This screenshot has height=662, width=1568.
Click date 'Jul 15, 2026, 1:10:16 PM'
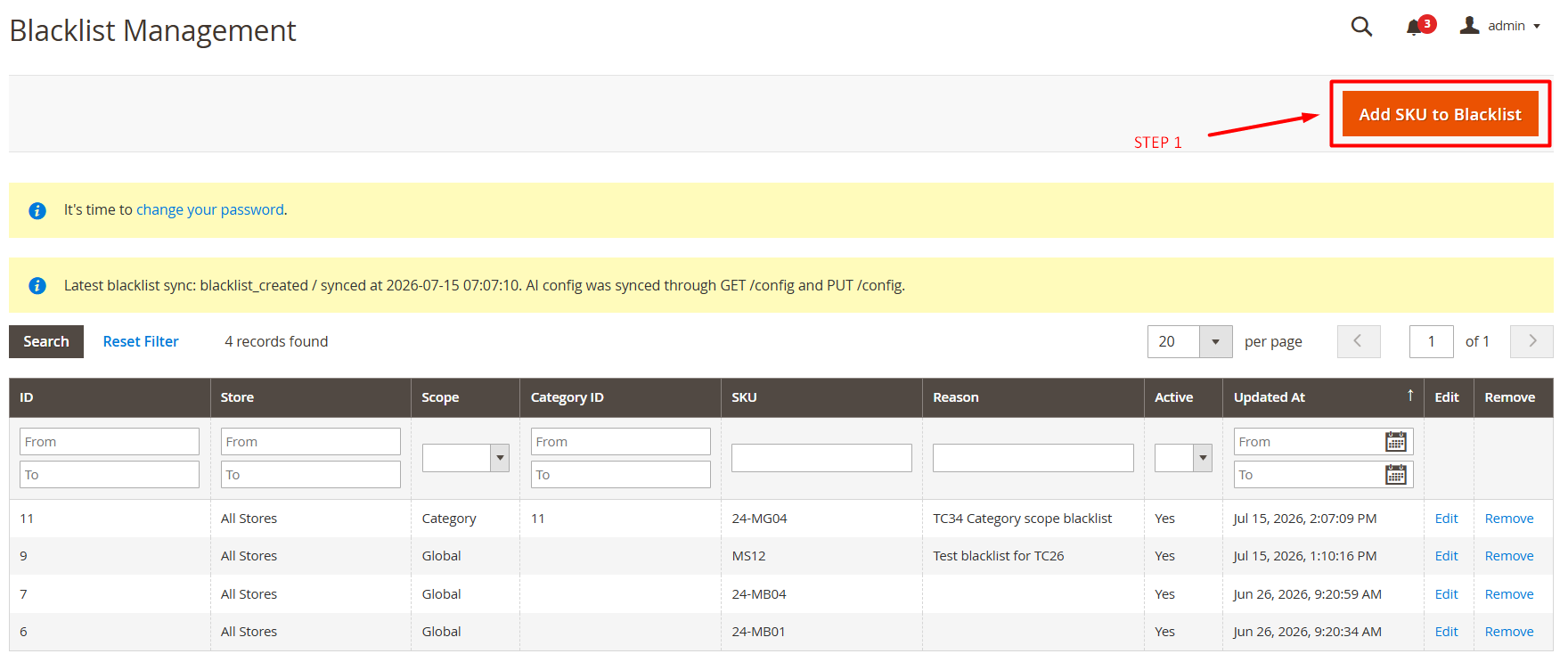point(1304,556)
